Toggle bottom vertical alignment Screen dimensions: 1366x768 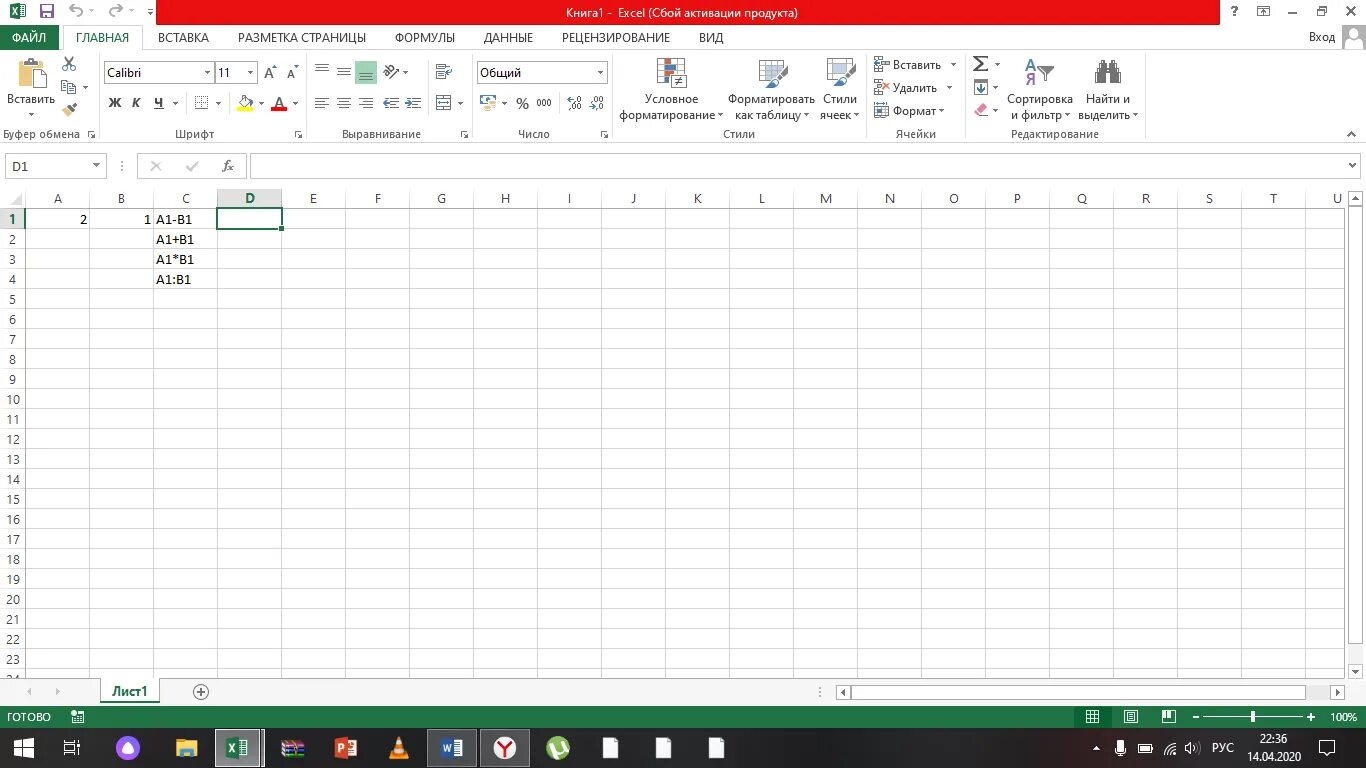coord(366,72)
